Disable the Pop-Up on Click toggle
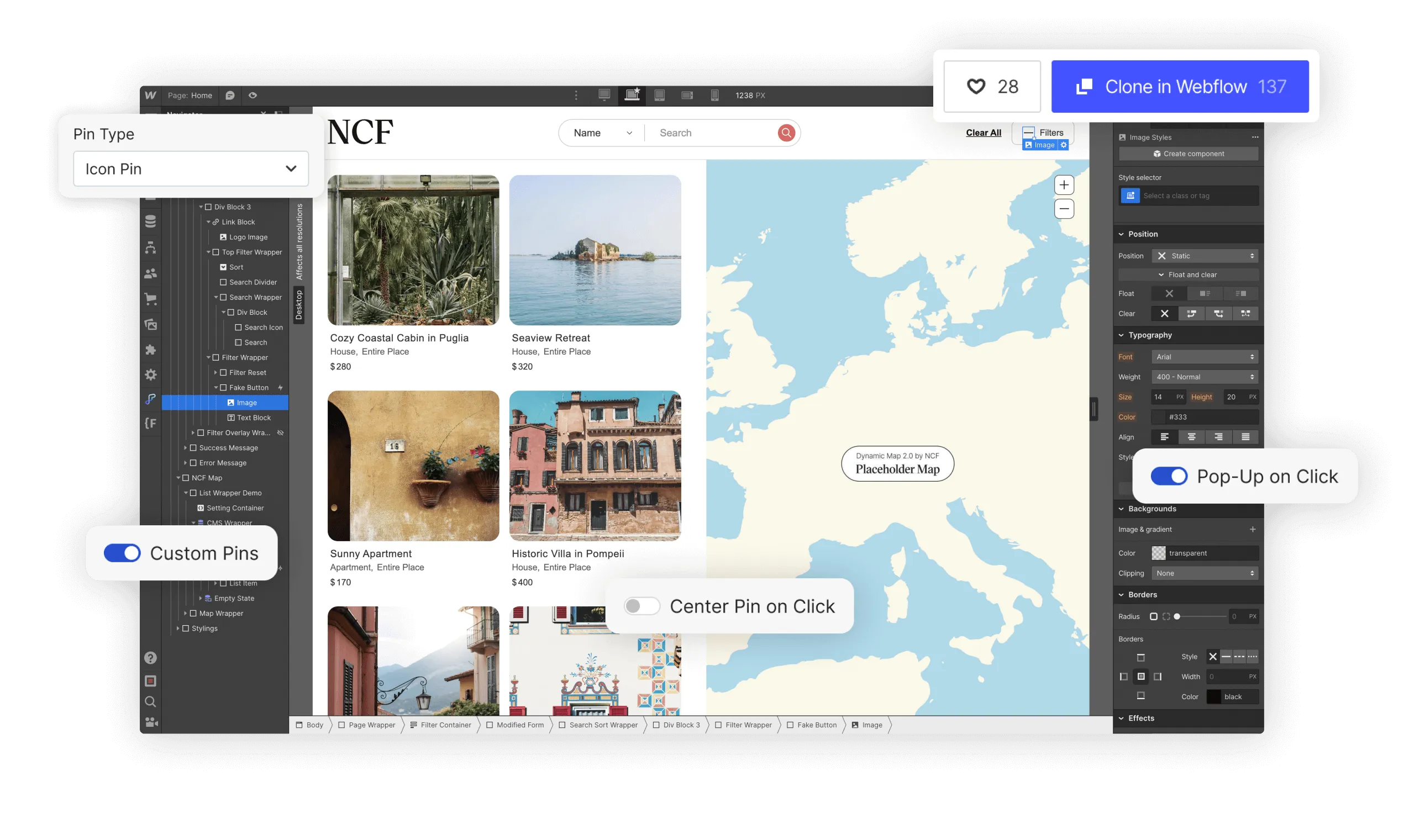 1170,476
